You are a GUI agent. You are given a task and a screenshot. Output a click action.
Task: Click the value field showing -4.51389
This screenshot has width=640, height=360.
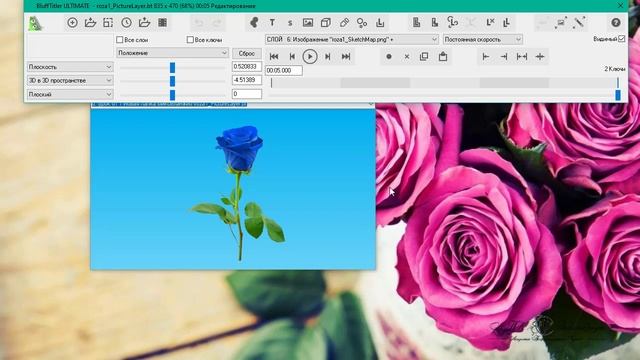247,80
